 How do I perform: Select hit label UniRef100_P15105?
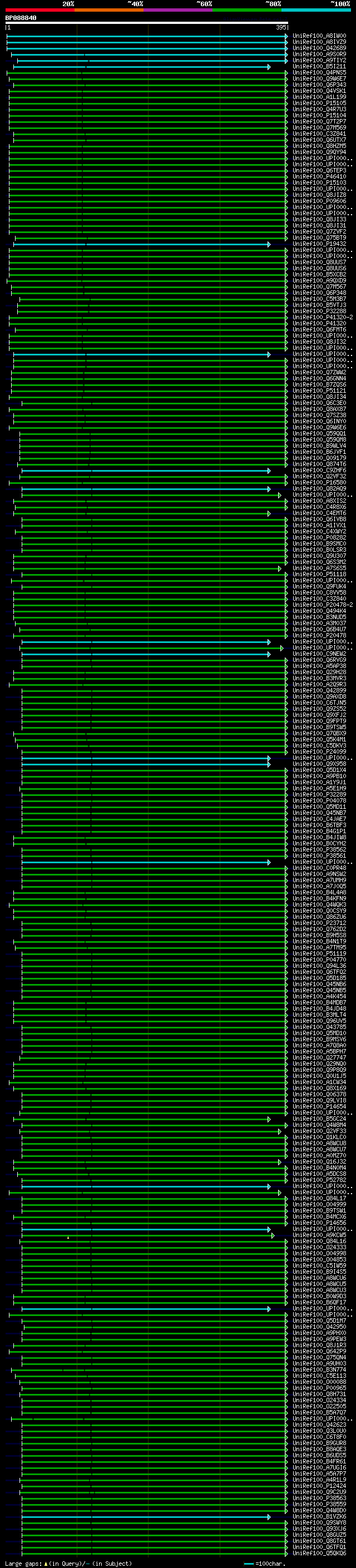(x=319, y=103)
